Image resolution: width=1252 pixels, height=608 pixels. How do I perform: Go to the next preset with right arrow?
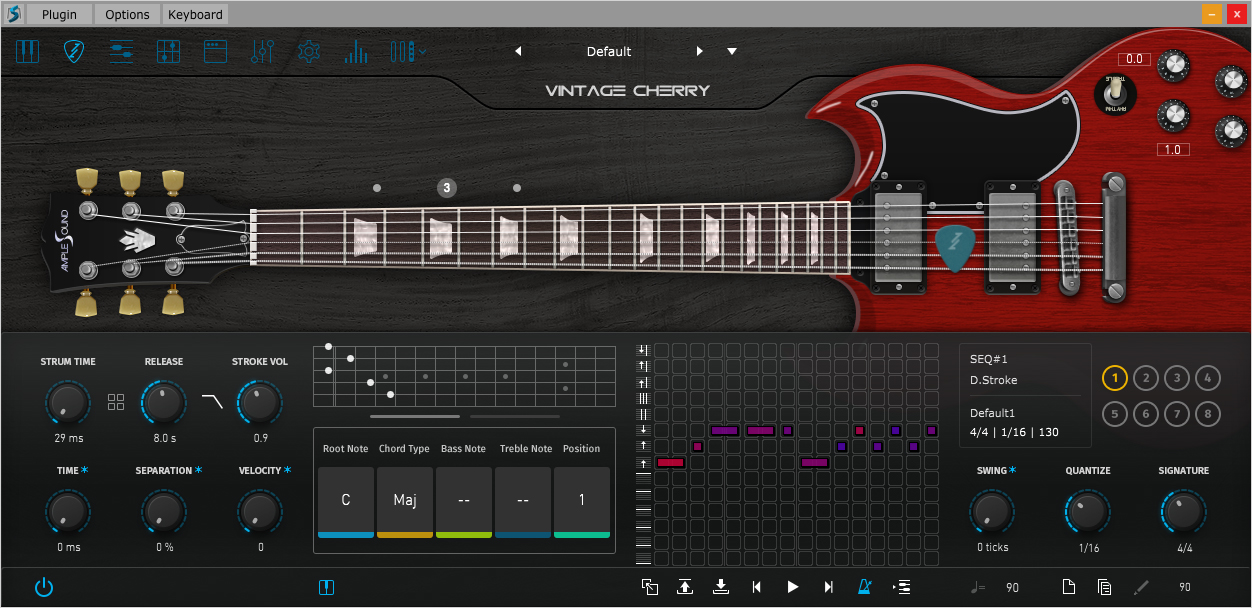click(x=700, y=52)
